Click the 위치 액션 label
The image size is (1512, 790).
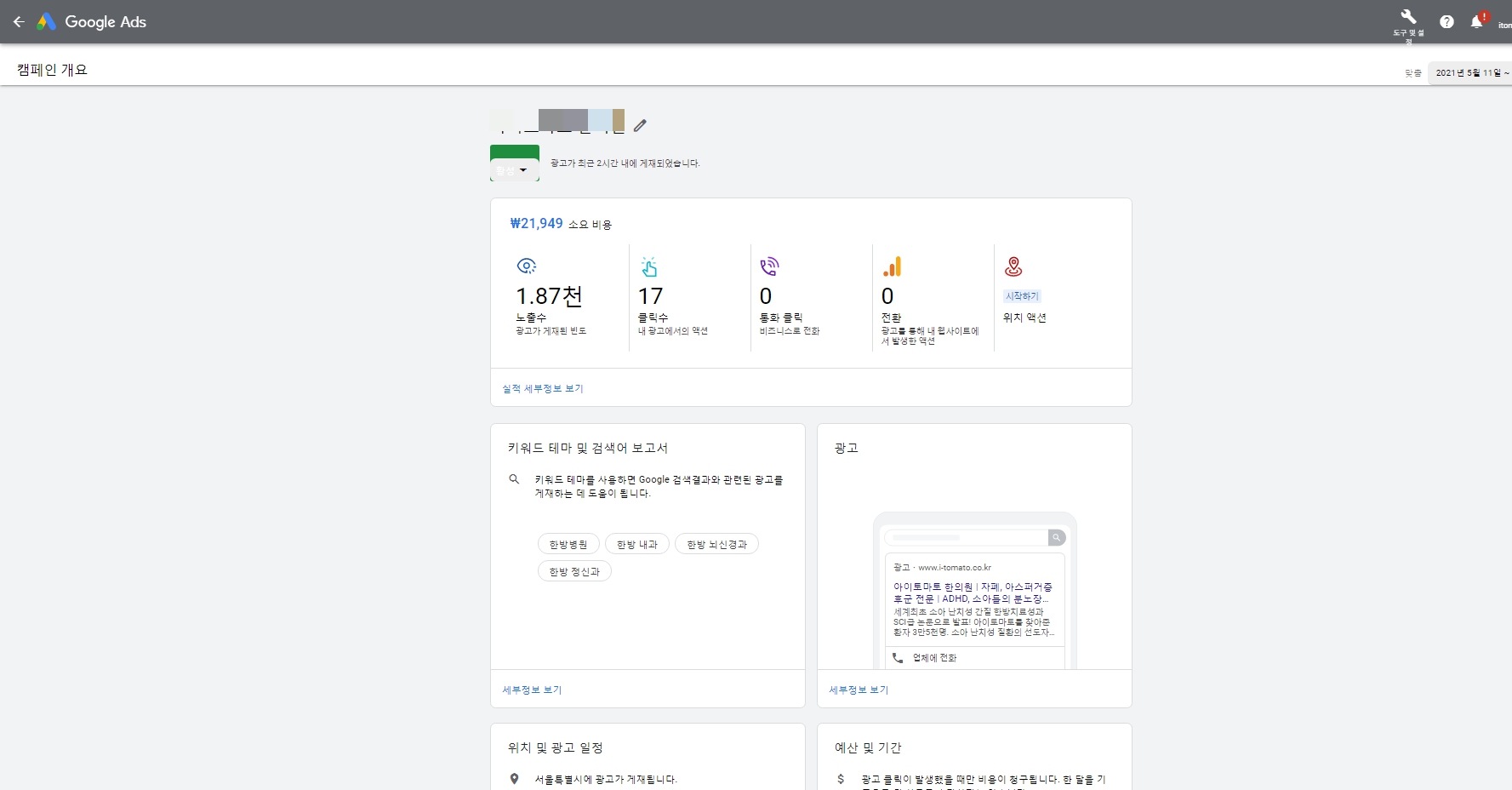pos(1024,318)
